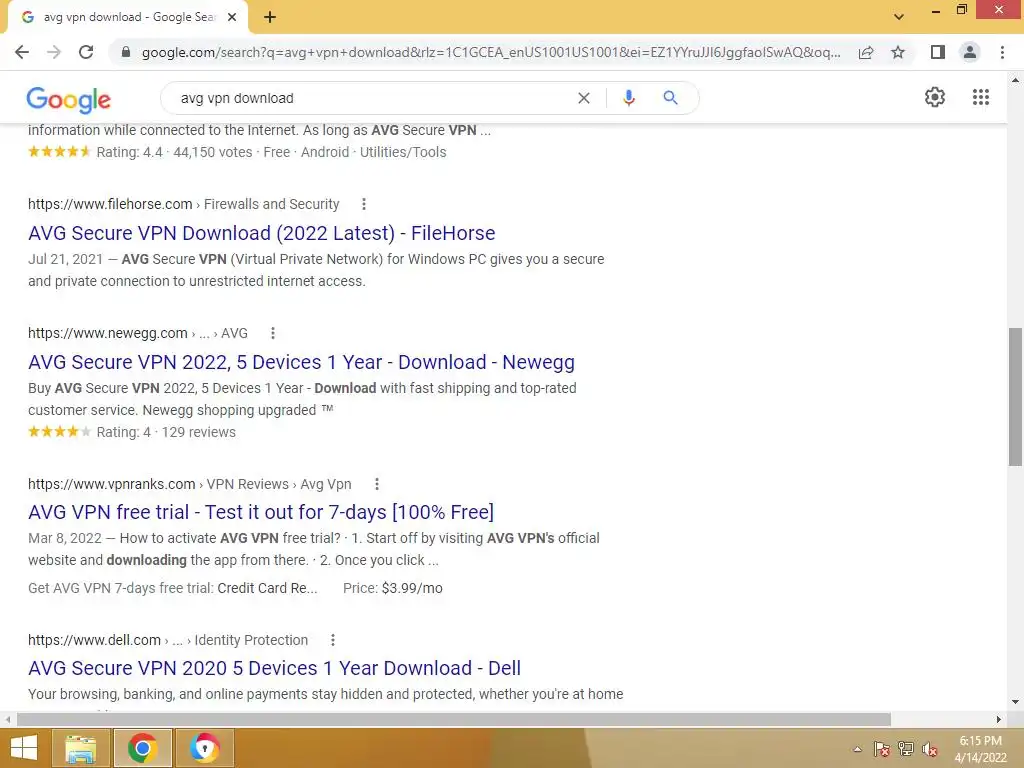Open Google quick settings gear
Viewport: 1024px width, 768px height.
coord(935,97)
